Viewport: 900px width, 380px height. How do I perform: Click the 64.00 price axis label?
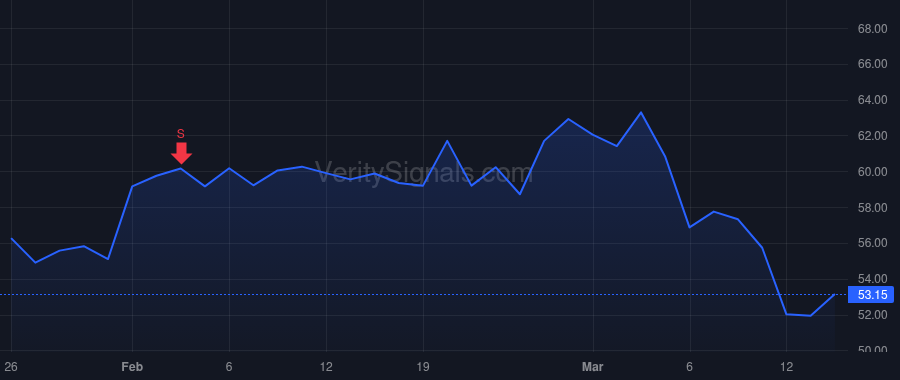tap(872, 100)
